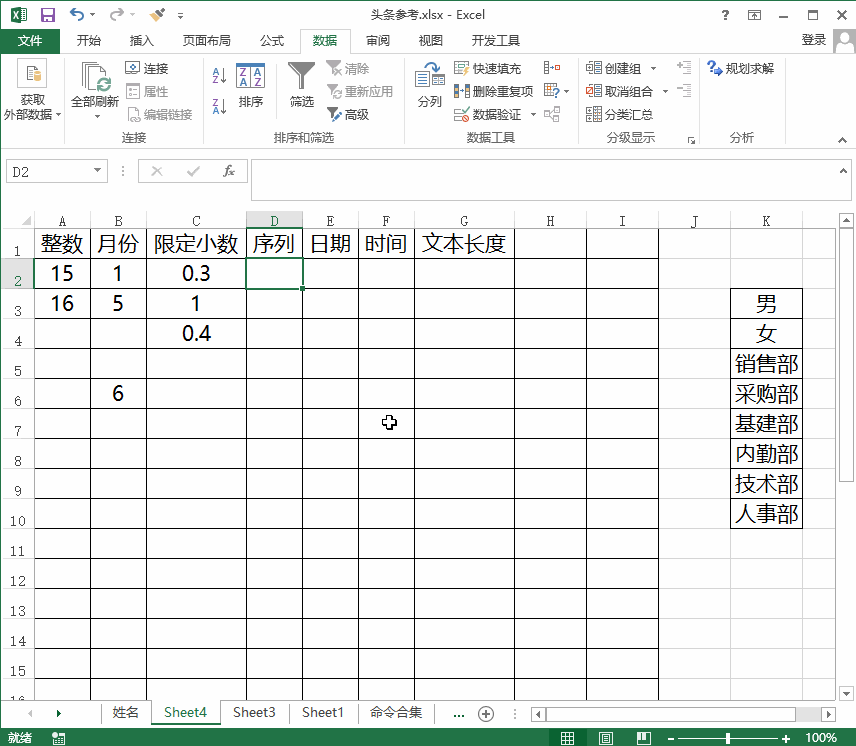Undo the last action

pyautogui.click(x=76, y=15)
